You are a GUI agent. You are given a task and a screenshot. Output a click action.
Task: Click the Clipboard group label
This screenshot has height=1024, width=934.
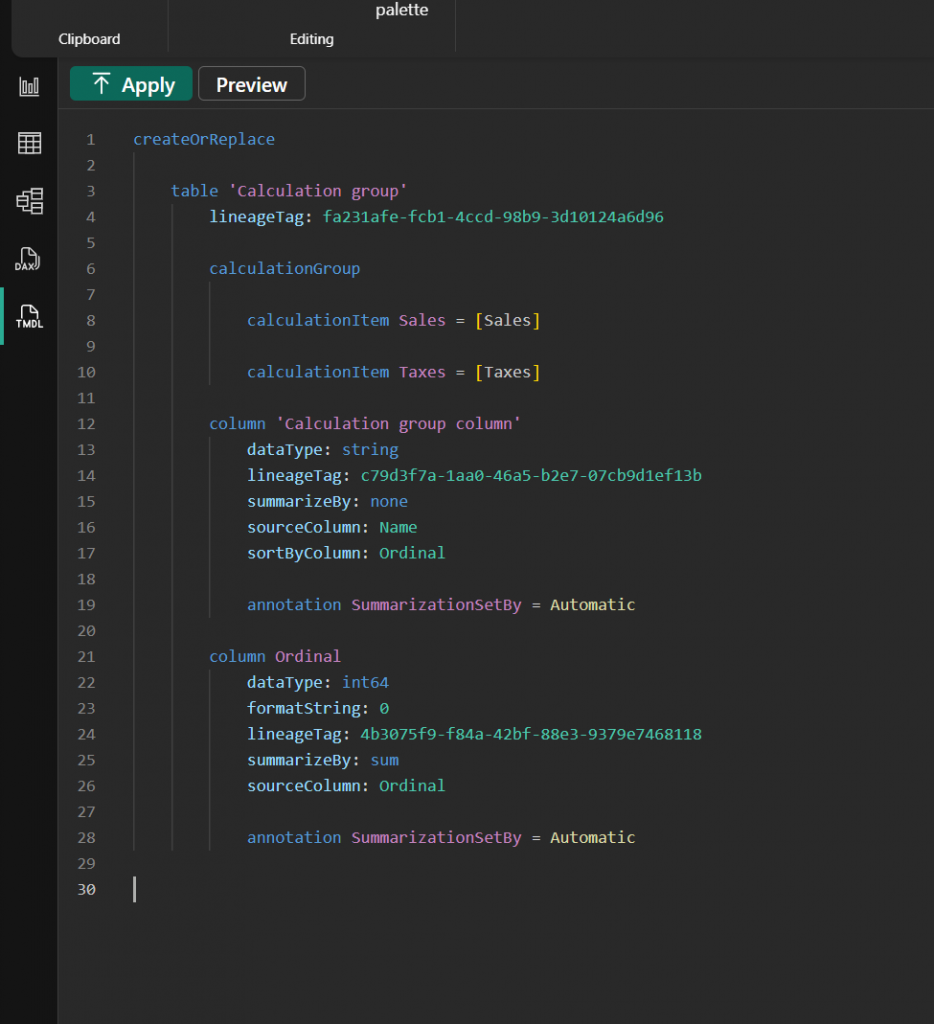(x=89, y=39)
